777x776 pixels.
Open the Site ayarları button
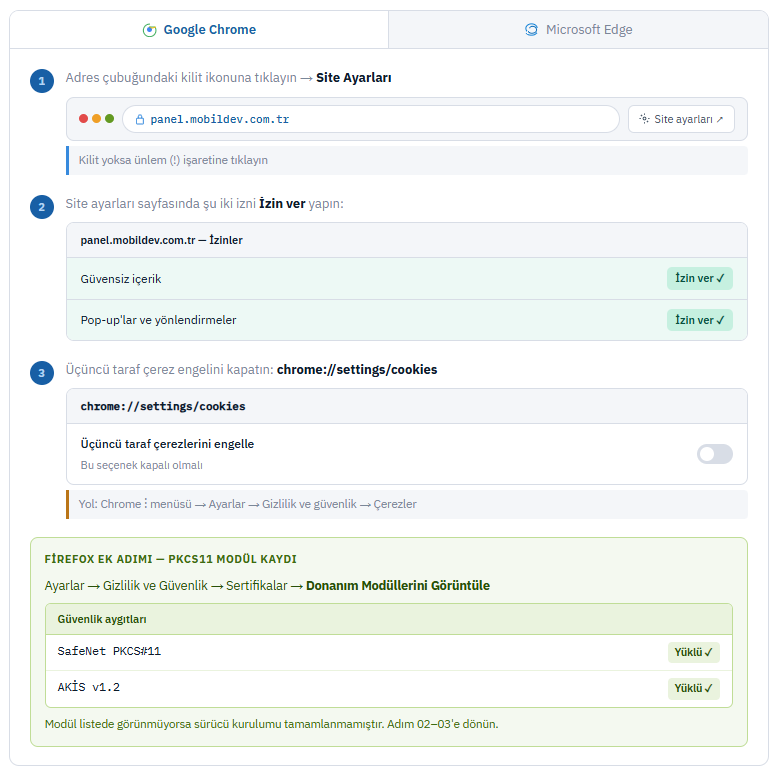pos(681,119)
